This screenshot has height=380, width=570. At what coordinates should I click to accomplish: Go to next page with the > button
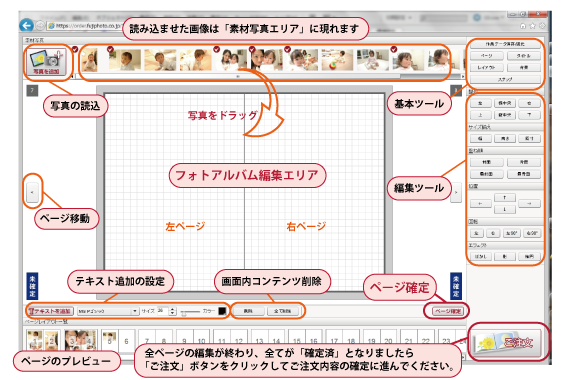(456, 192)
